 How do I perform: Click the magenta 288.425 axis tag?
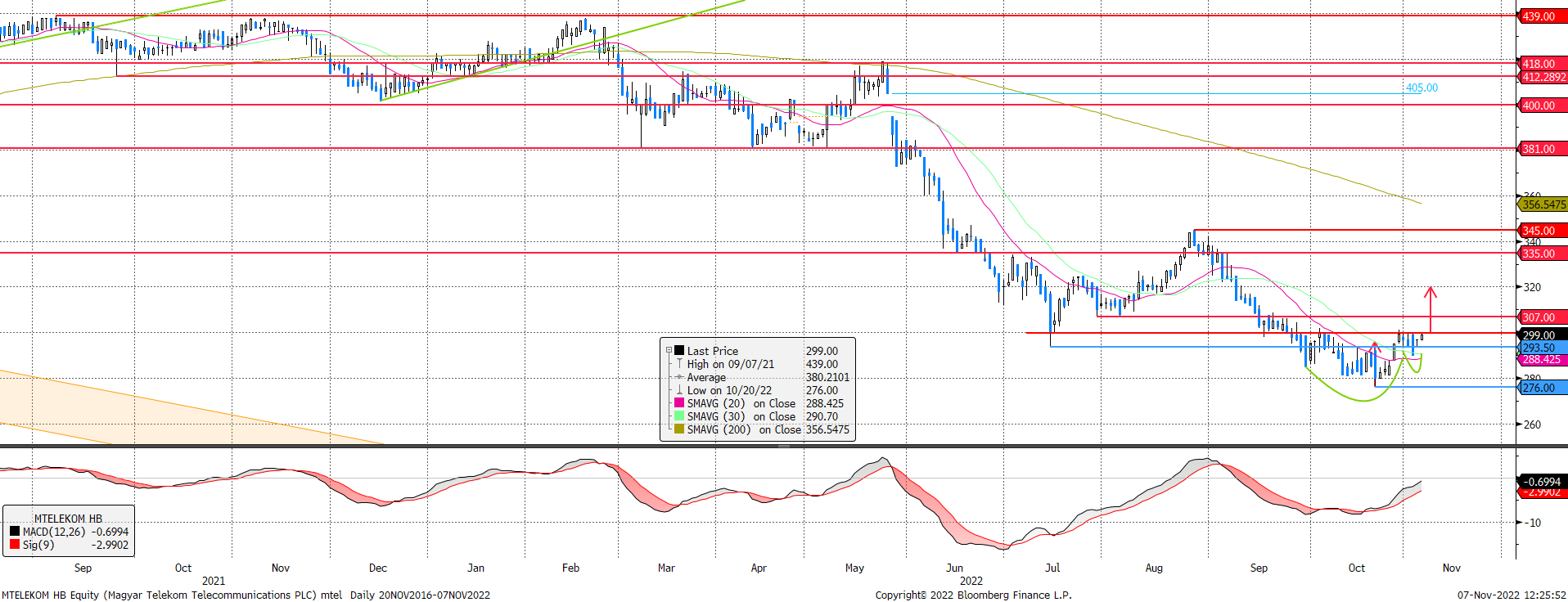click(x=1543, y=359)
